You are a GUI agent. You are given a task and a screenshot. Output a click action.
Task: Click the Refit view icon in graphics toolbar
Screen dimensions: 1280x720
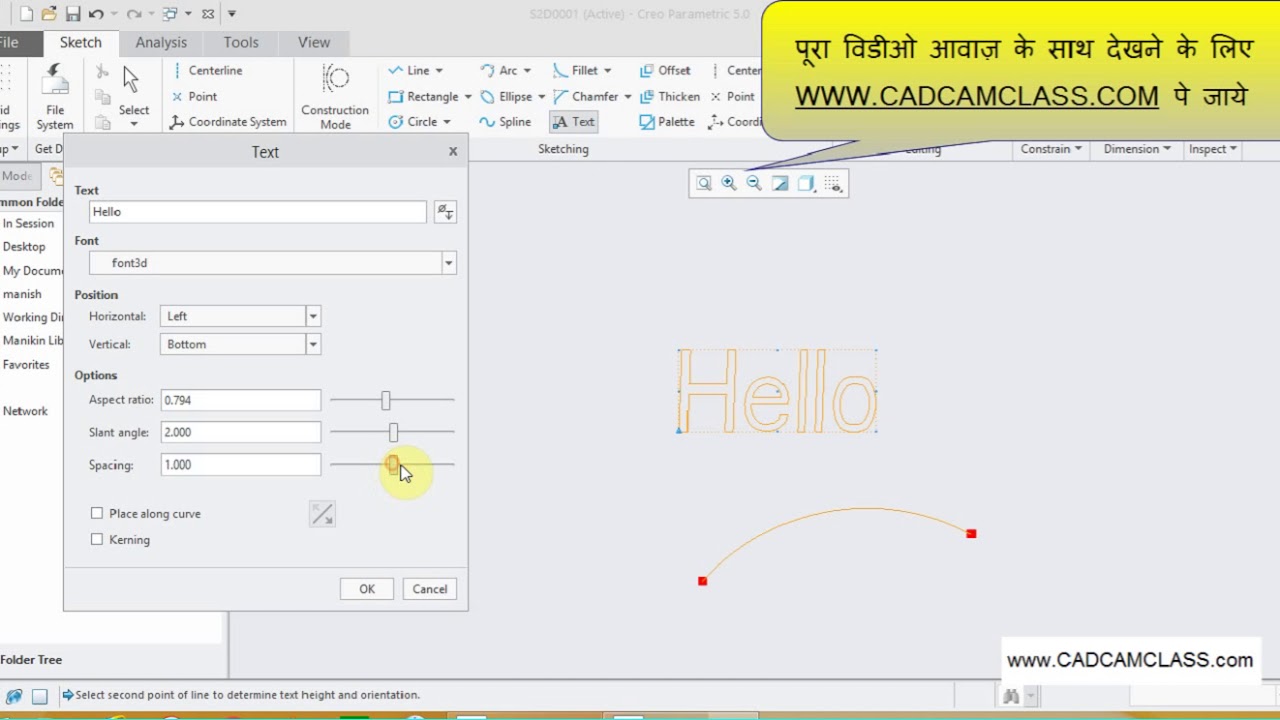pos(704,183)
